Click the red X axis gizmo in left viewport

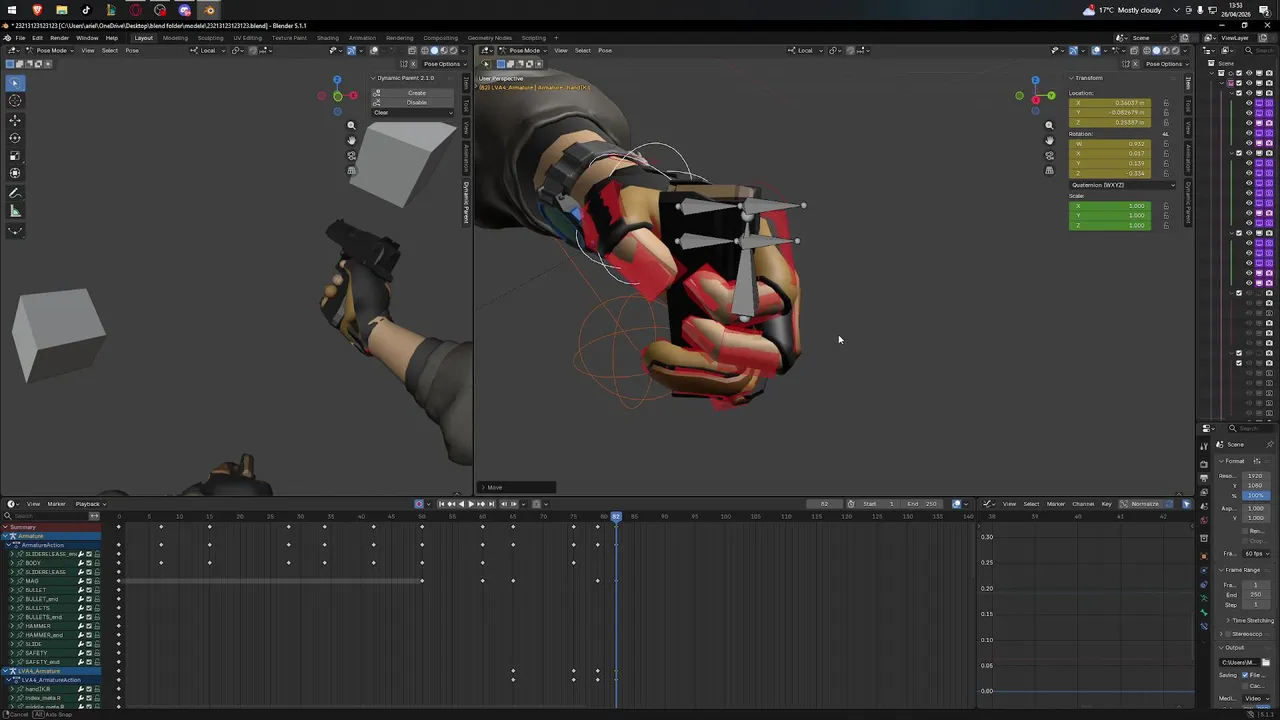click(353, 96)
